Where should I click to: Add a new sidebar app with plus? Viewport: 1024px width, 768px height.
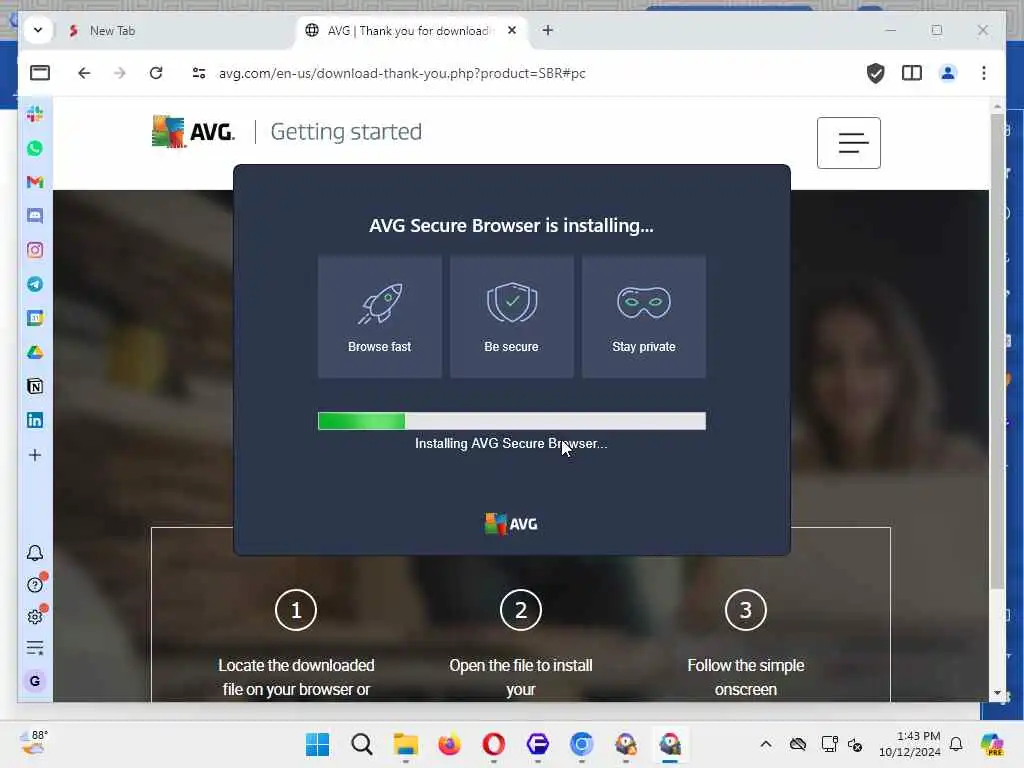pyautogui.click(x=35, y=455)
